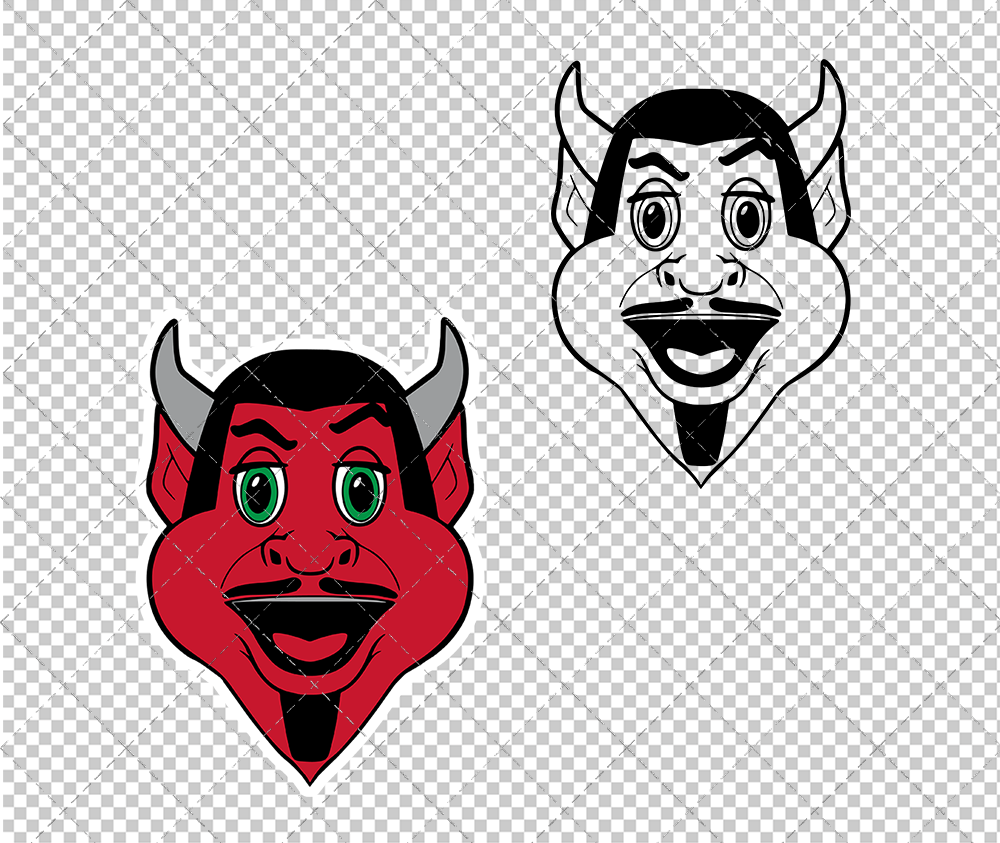The width and height of the screenshot is (1000, 843).
Task: Click the outline devil's left horn
Action: [x=575, y=110]
